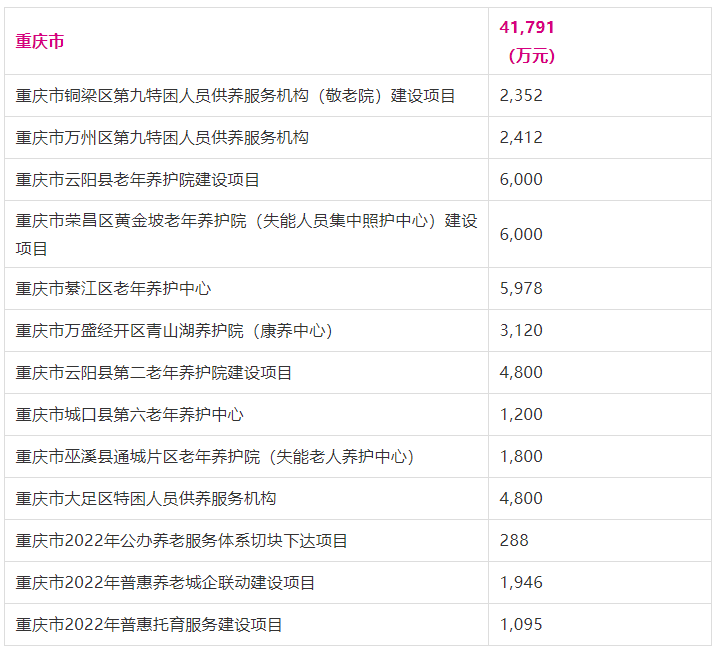Click the 云阳县老年养护院建设项目 entry
This screenshot has width=718, height=656.
138,180
